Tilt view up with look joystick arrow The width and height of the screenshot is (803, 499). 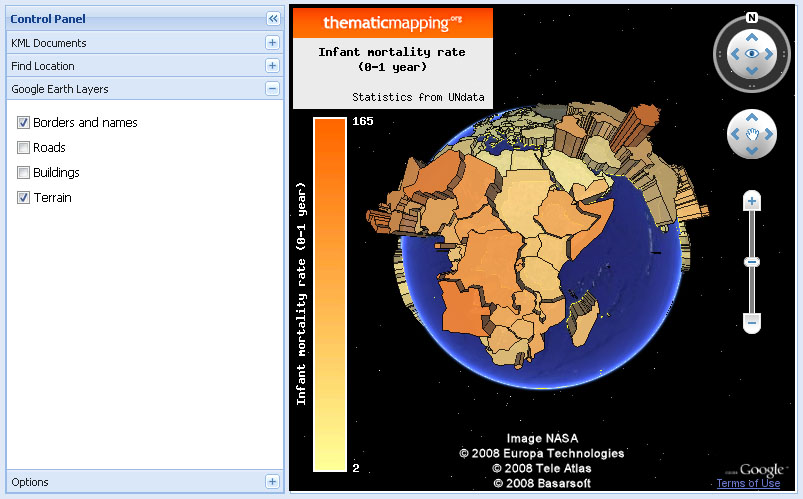[752, 39]
